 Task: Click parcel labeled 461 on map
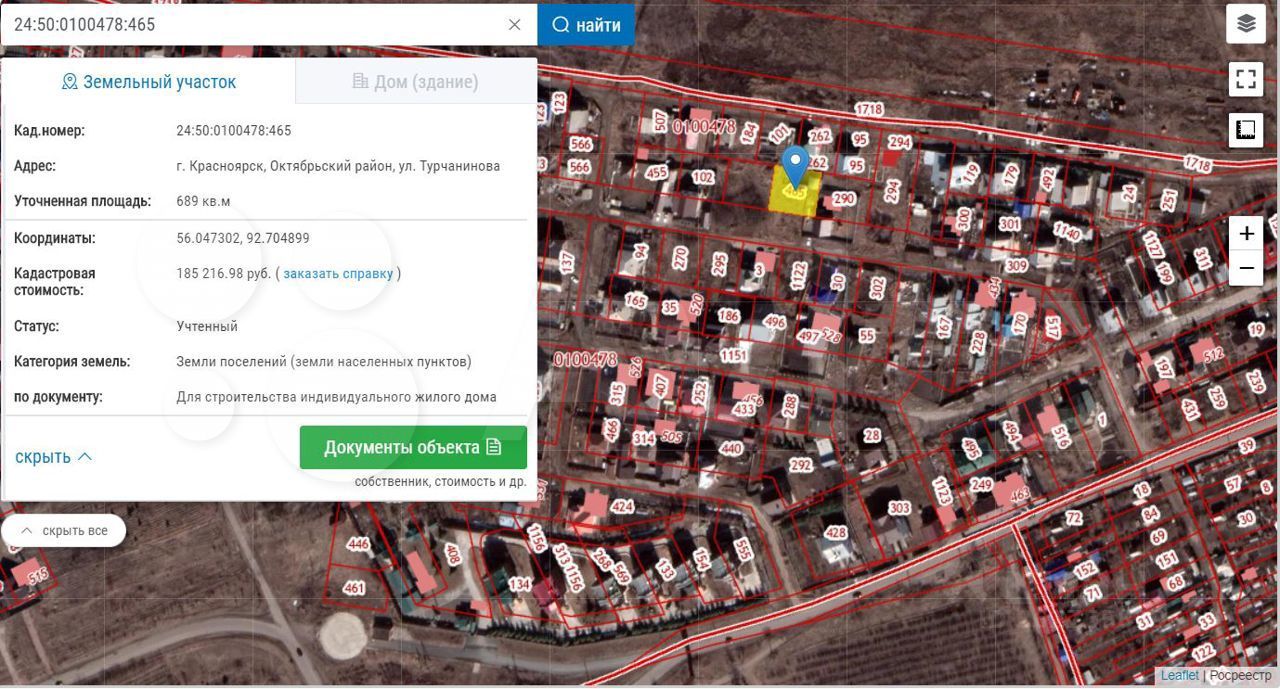[354, 588]
